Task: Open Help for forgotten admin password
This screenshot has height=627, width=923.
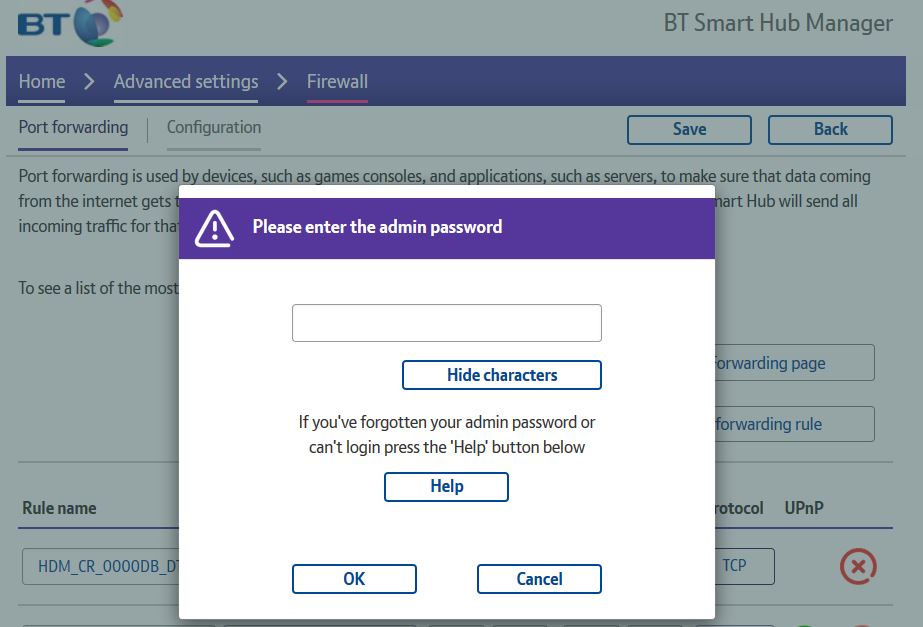Action: click(446, 486)
